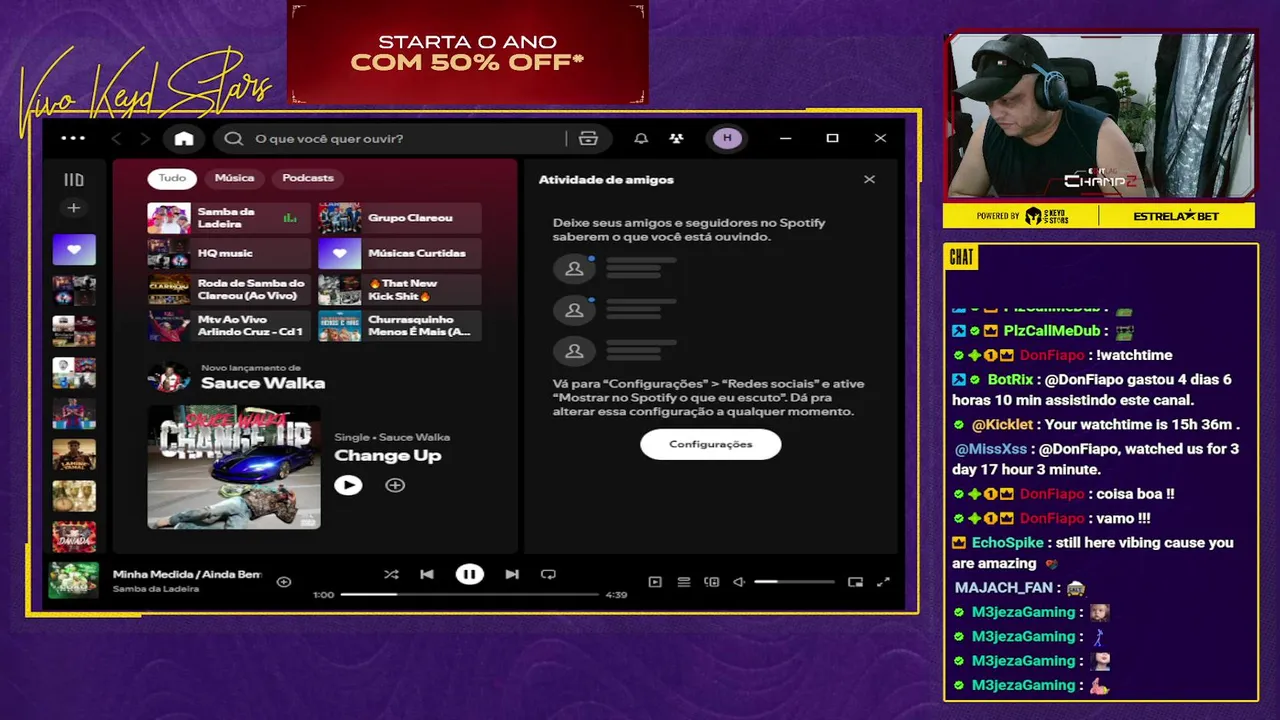Viewport: 1280px width, 720px height.
Task: Open the 'Danada' sidebar playlist cover
Action: click(x=74, y=536)
